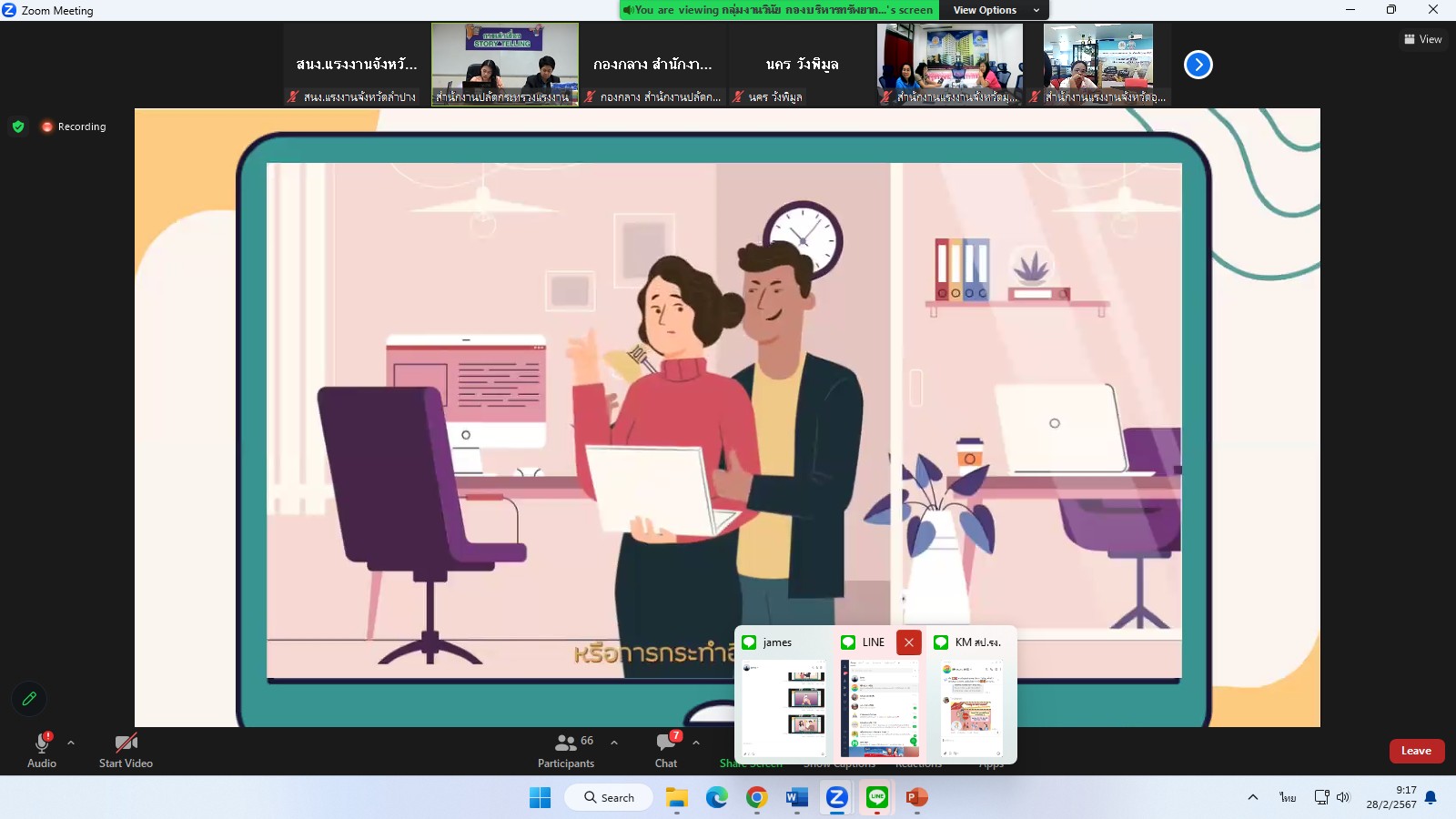Image resolution: width=1456 pixels, height=819 pixels.
Task: Select the กองกลาง สำนักงานปลัด participant tile
Action: click(x=653, y=65)
